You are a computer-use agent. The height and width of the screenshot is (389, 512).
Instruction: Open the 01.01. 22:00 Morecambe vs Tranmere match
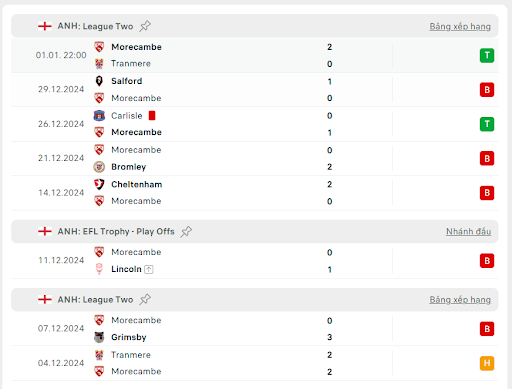point(255,55)
